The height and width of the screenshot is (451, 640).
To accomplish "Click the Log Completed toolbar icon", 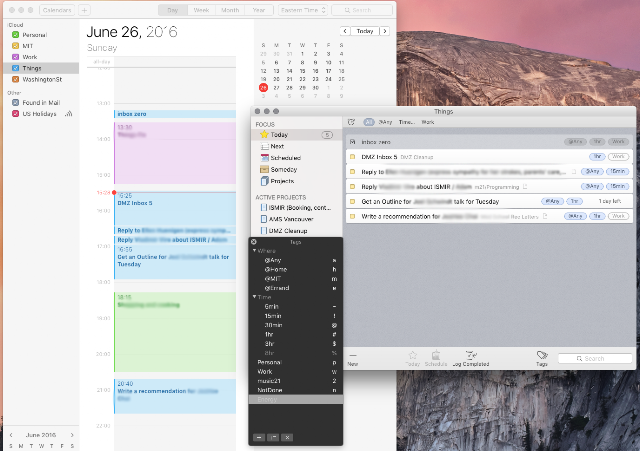I will (x=471, y=355).
